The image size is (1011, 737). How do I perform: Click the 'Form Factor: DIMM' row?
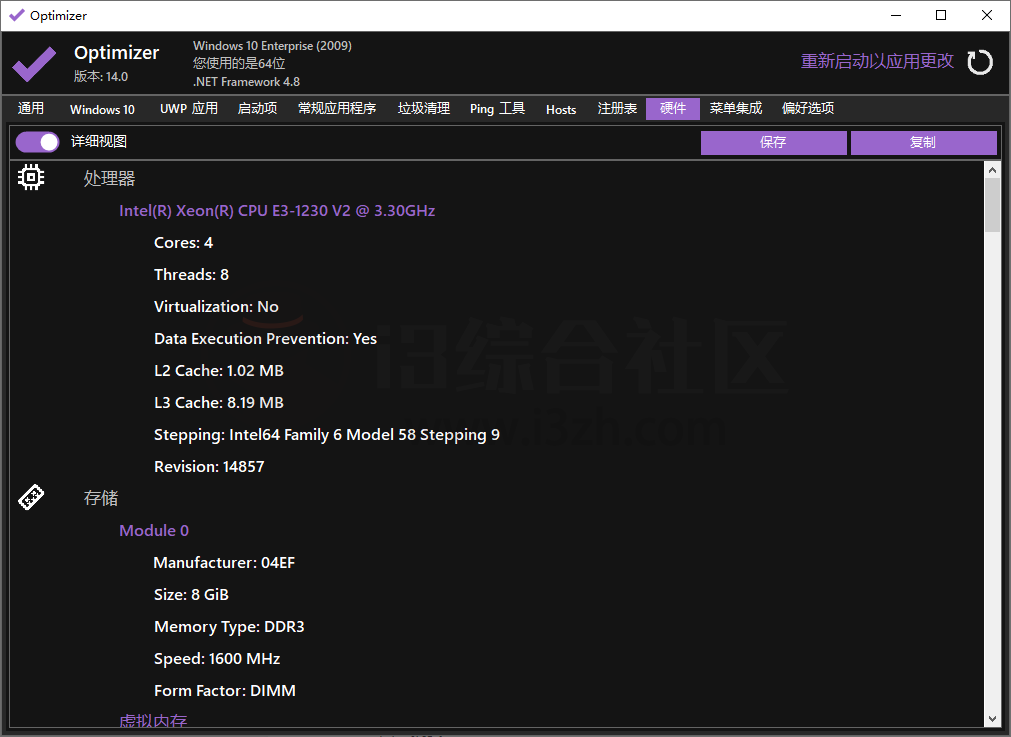[224, 691]
